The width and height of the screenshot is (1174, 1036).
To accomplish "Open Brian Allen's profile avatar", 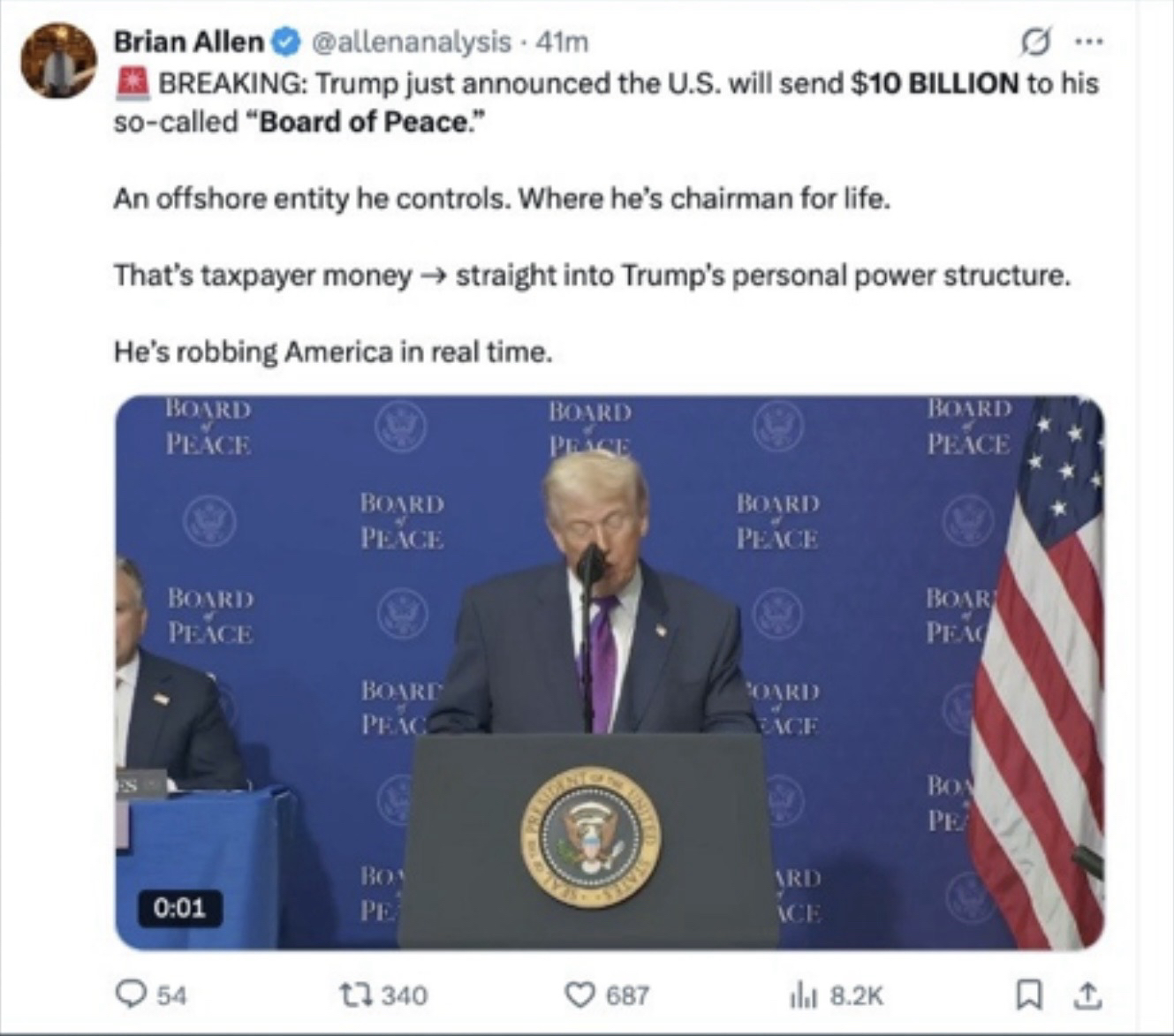I will [x=58, y=60].
